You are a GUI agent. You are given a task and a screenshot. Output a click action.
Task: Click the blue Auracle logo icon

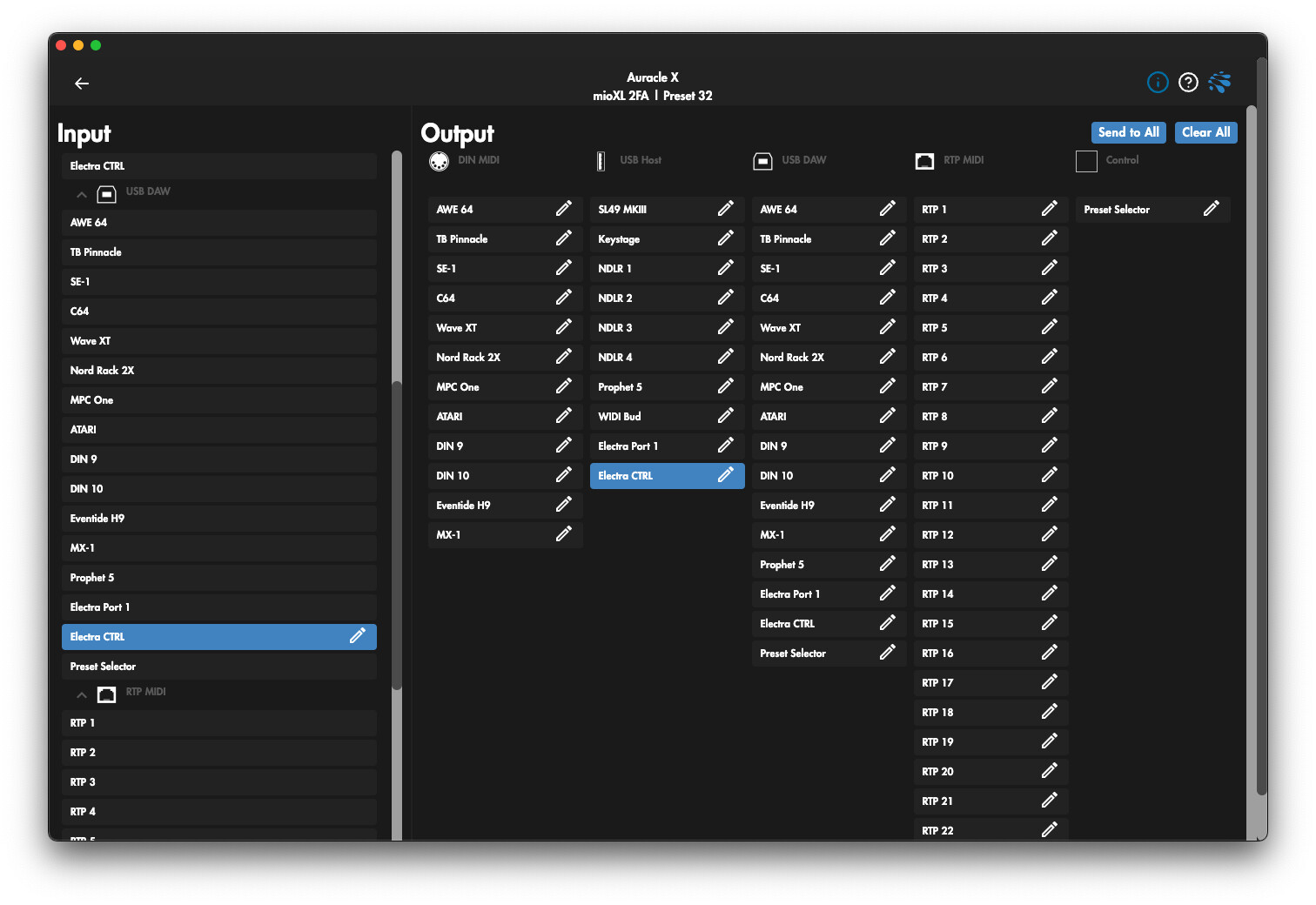click(x=1219, y=82)
